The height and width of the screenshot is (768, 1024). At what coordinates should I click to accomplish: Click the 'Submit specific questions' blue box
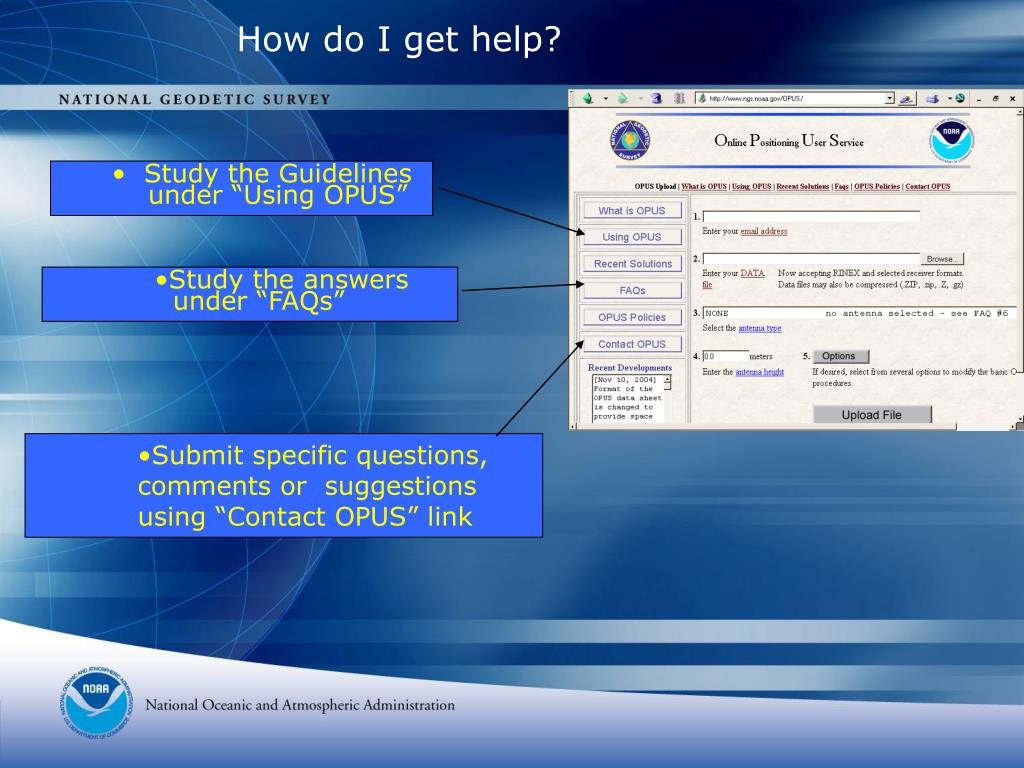(x=283, y=485)
